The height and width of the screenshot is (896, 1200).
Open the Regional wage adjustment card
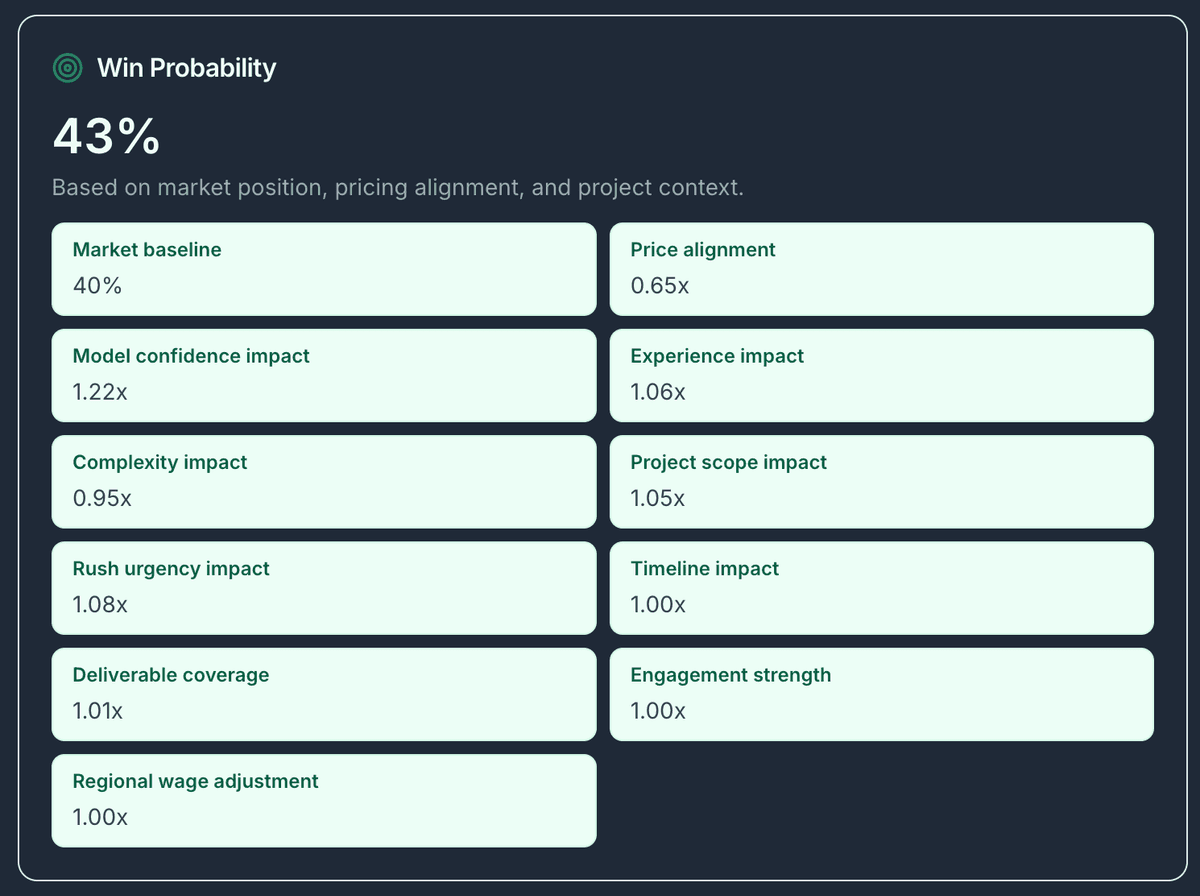pyautogui.click(x=323, y=800)
